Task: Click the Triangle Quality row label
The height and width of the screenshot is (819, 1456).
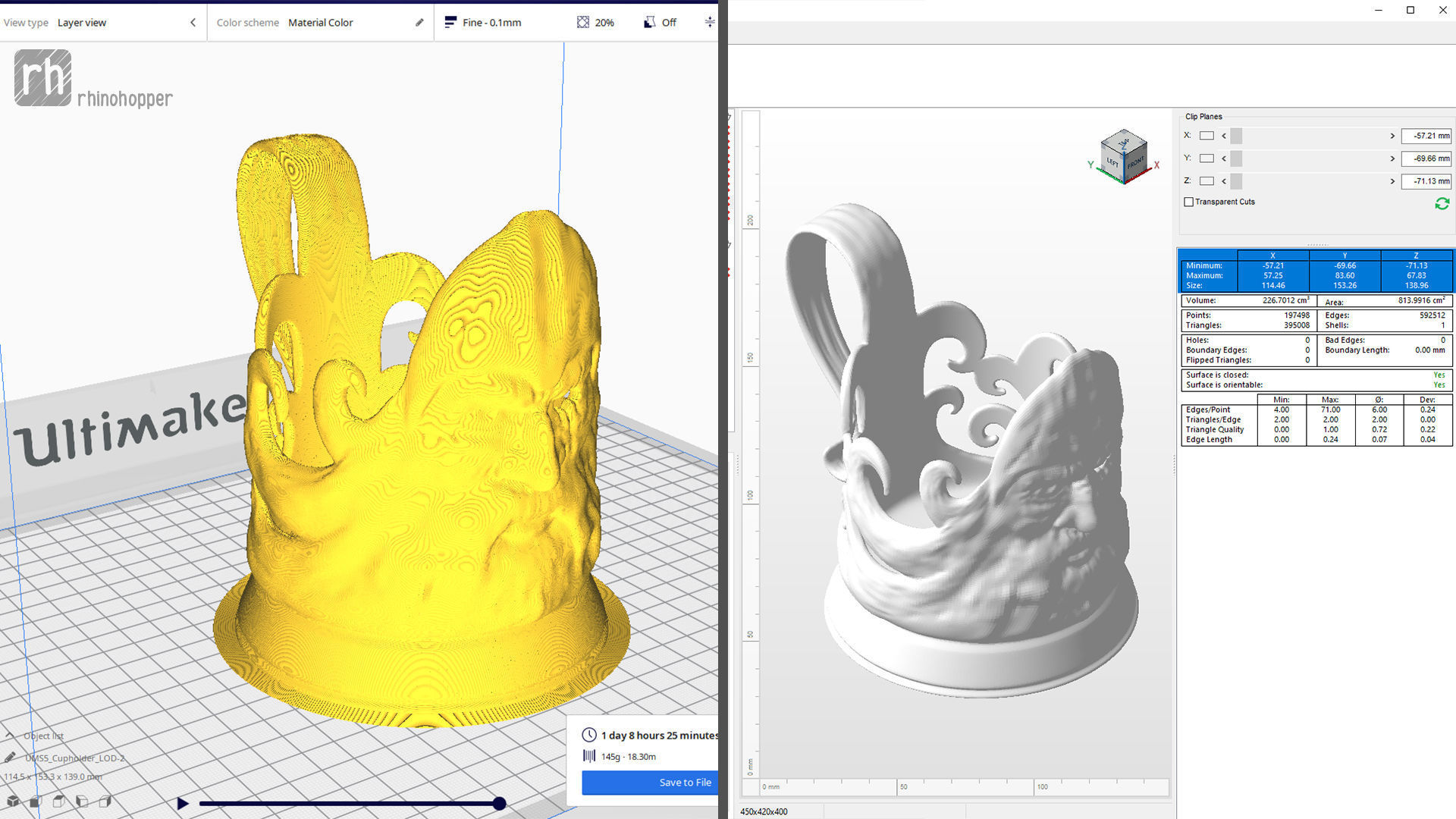Action: pyautogui.click(x=1215, y=429)
